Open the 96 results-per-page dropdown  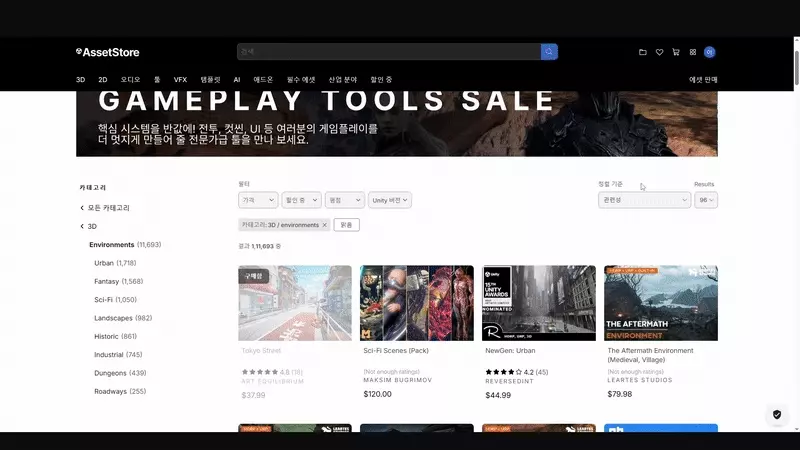pyautogui.click(x=706, y=200)
